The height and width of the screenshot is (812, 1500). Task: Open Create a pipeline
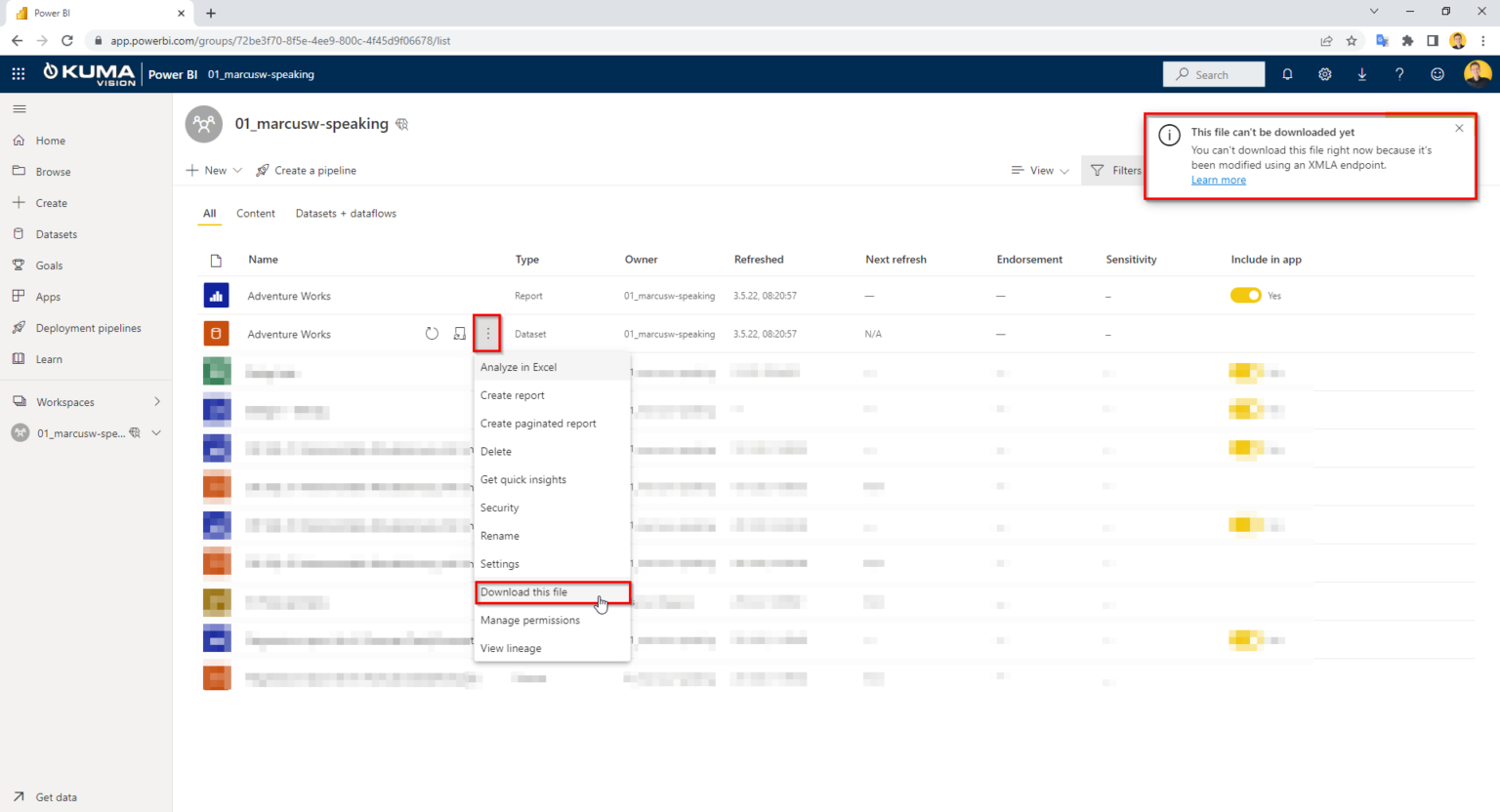[x=306, y=170]
